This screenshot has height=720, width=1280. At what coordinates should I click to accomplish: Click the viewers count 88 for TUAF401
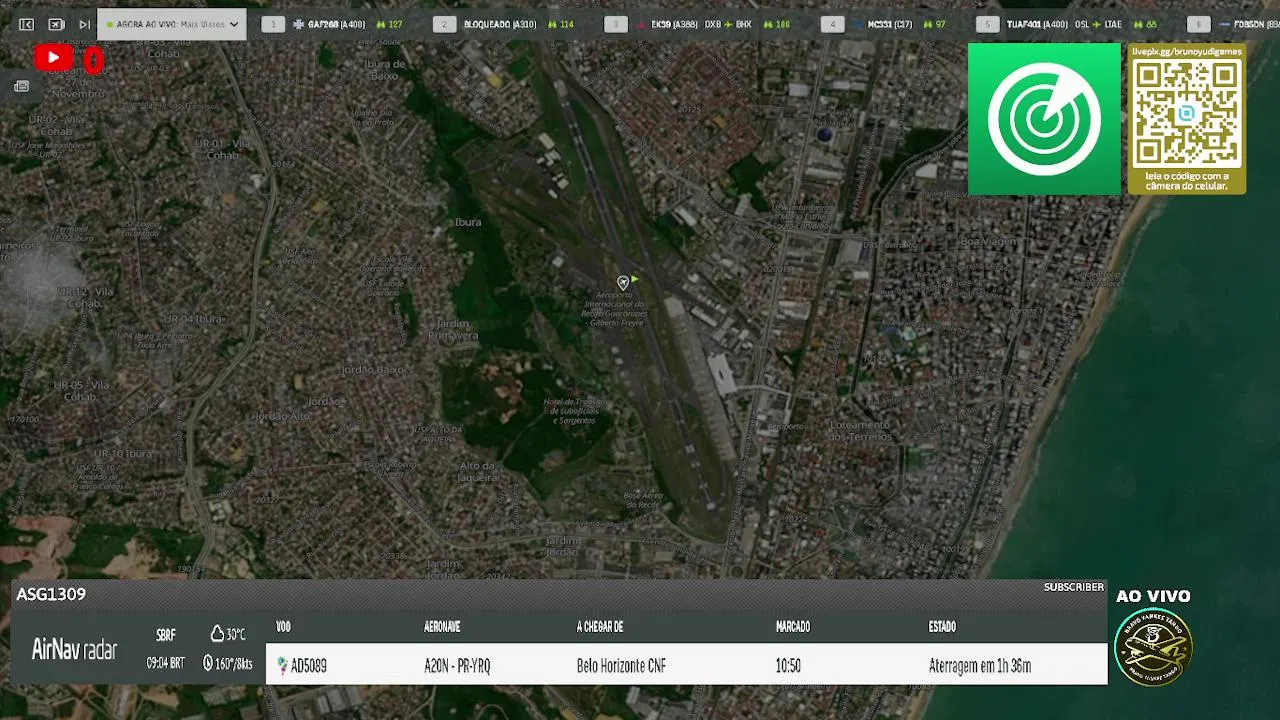(x=1145, y=24)
